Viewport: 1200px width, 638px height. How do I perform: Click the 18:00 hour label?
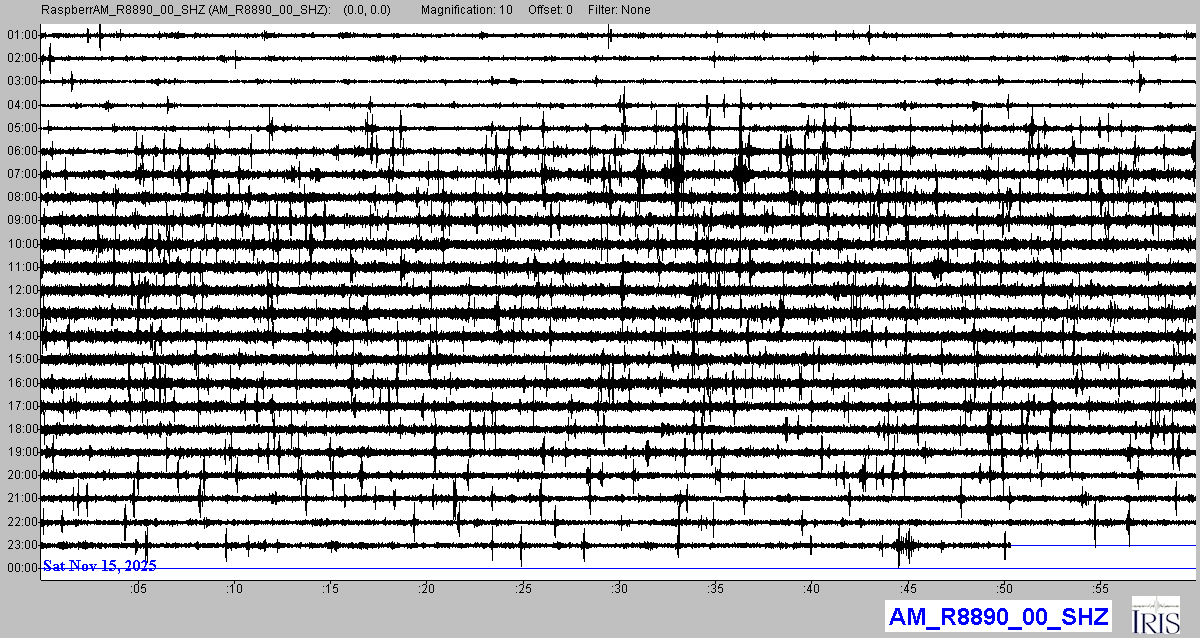click(22, 429)
